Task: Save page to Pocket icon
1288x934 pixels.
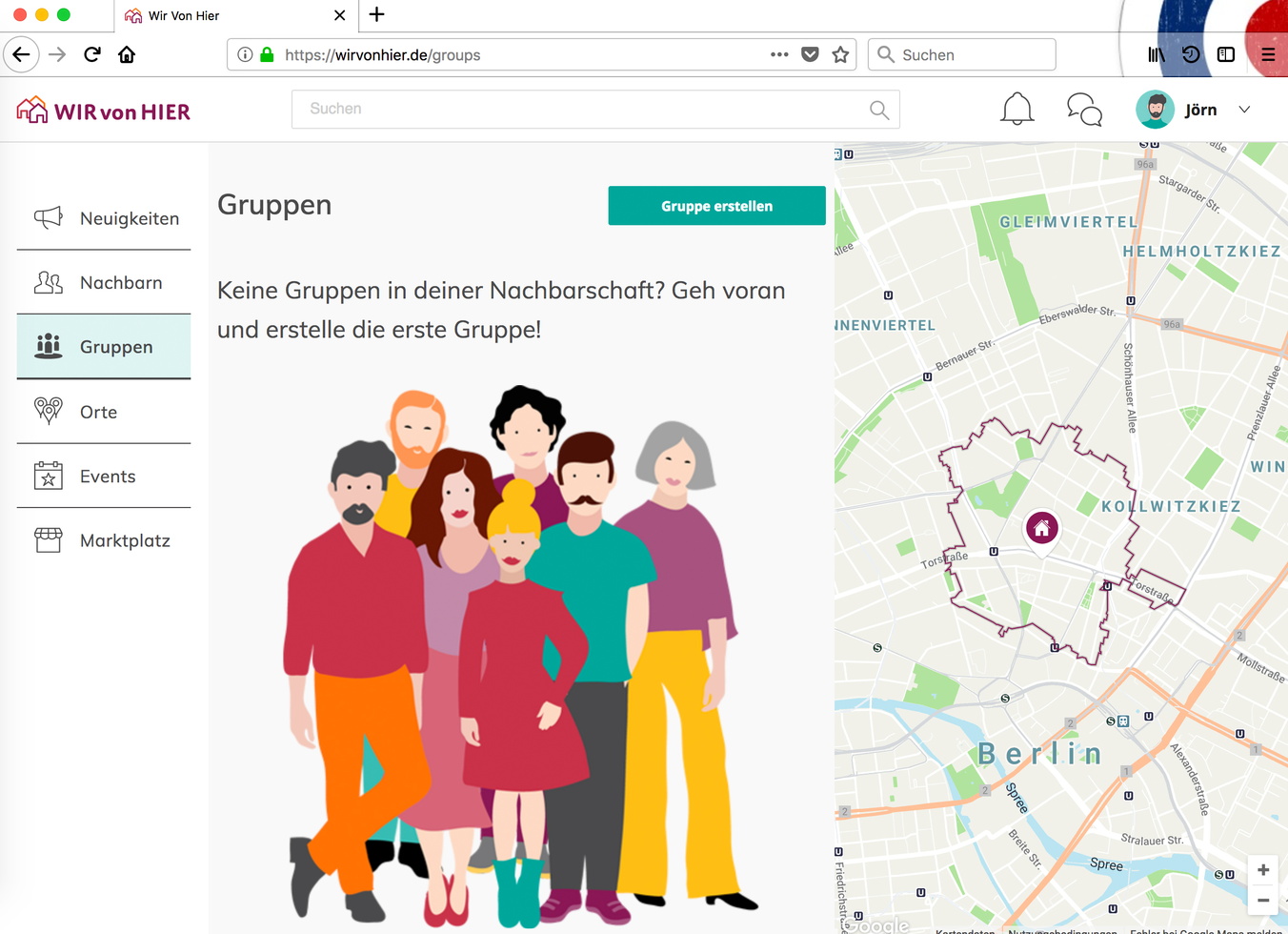Action: pos(810,54)
